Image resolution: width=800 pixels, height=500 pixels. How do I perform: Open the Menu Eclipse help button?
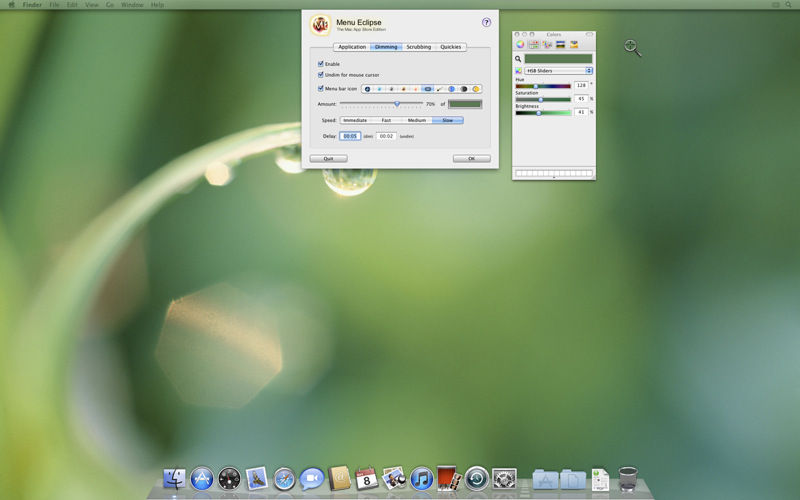(486, 22)
